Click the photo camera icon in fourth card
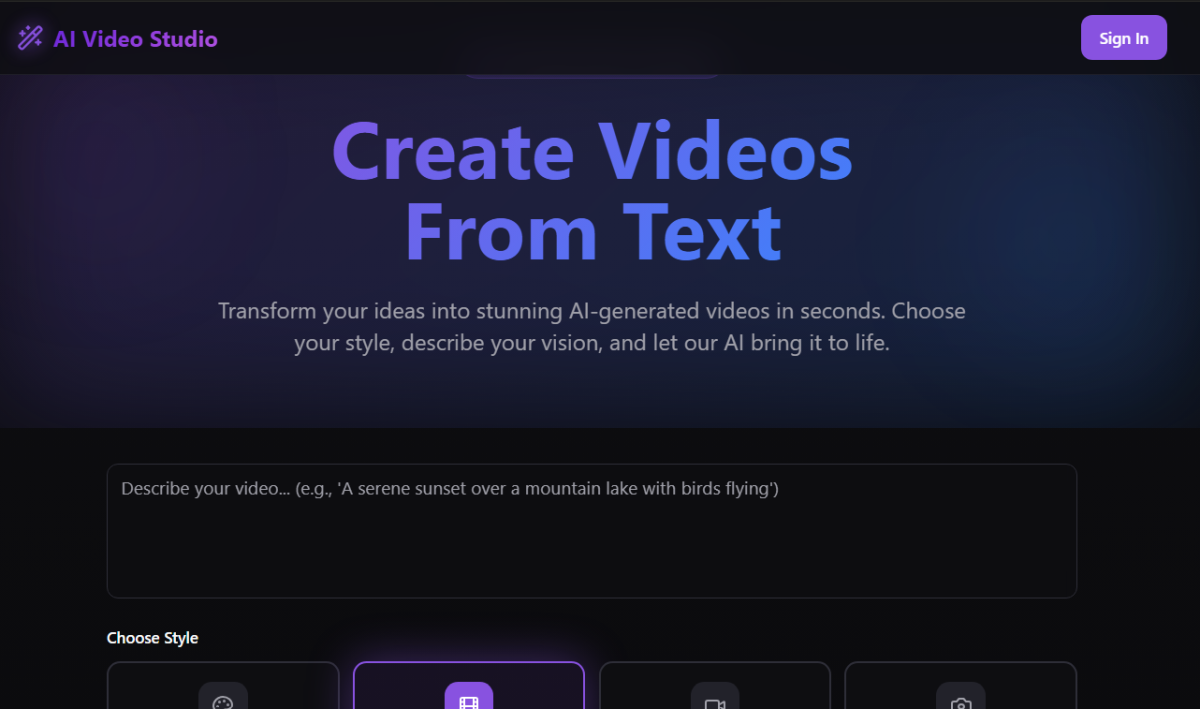This screenshot has height=709, width=1200. click(961, 702)
